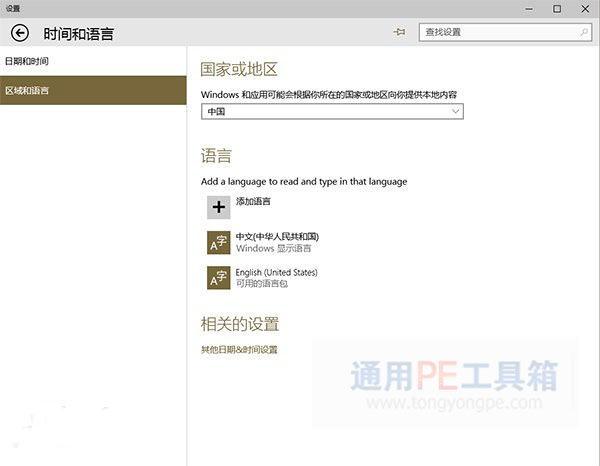Select the 中文(中华人民共和国) language icon
The height and width of the screenshot is (466, 600).
tap(218, 243)
